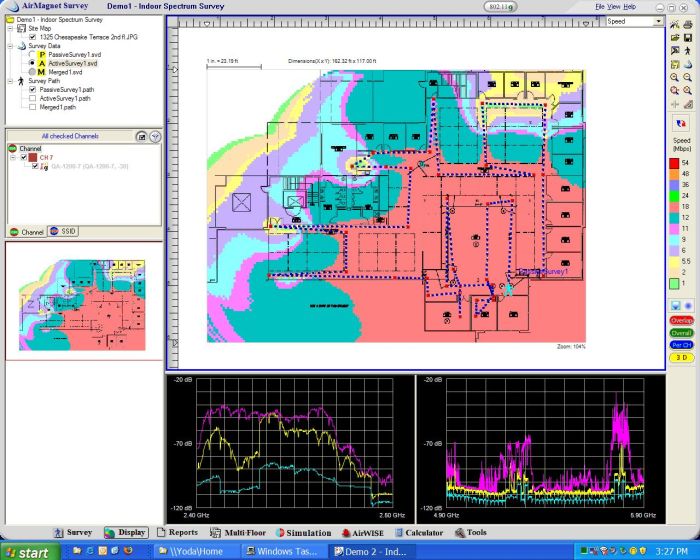Collapse the Survey Path tree node
This screenshot has height=560, width=700.
click(10, 81)
